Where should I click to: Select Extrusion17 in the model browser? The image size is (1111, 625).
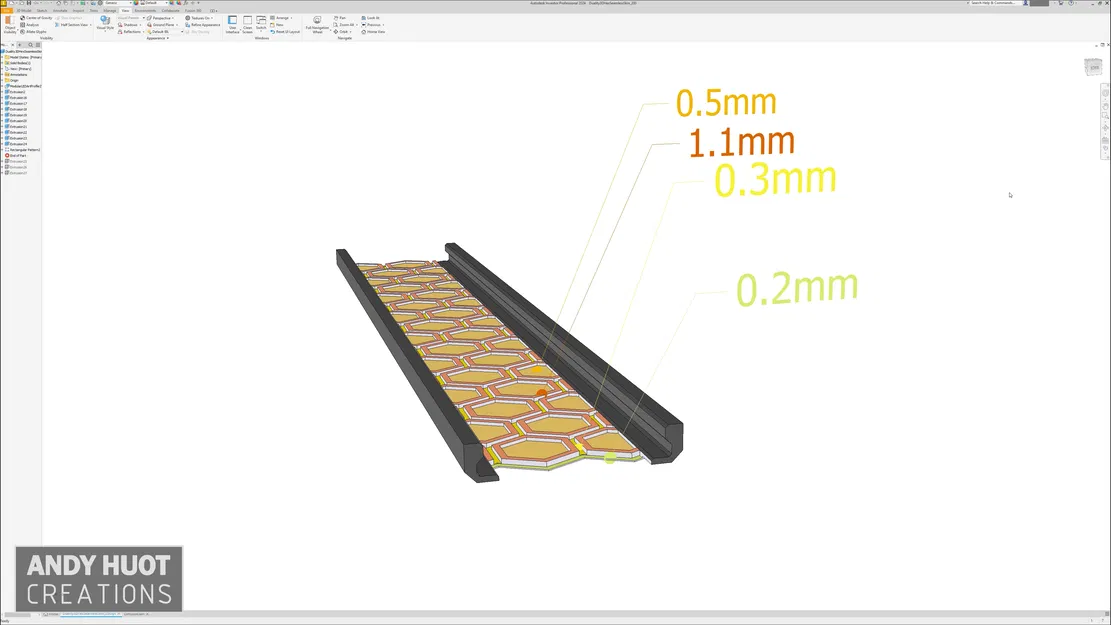(x=16, y=103)
